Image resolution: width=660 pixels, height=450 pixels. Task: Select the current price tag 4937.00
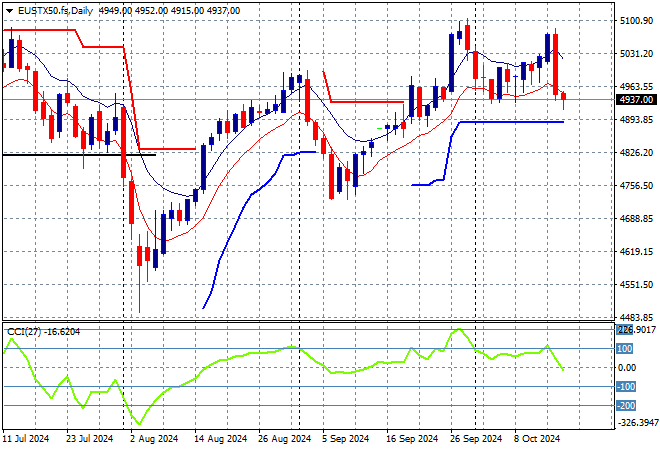(x=637, y=100)
